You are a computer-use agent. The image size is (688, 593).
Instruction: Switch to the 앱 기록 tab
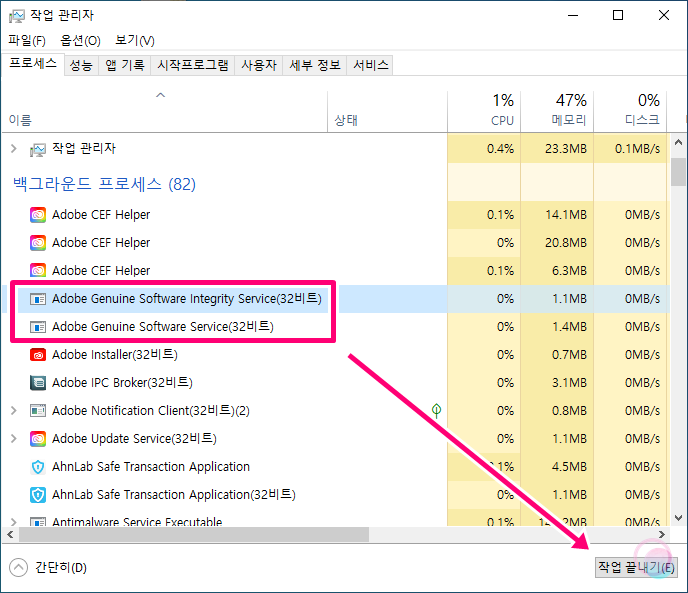point(125,65)
